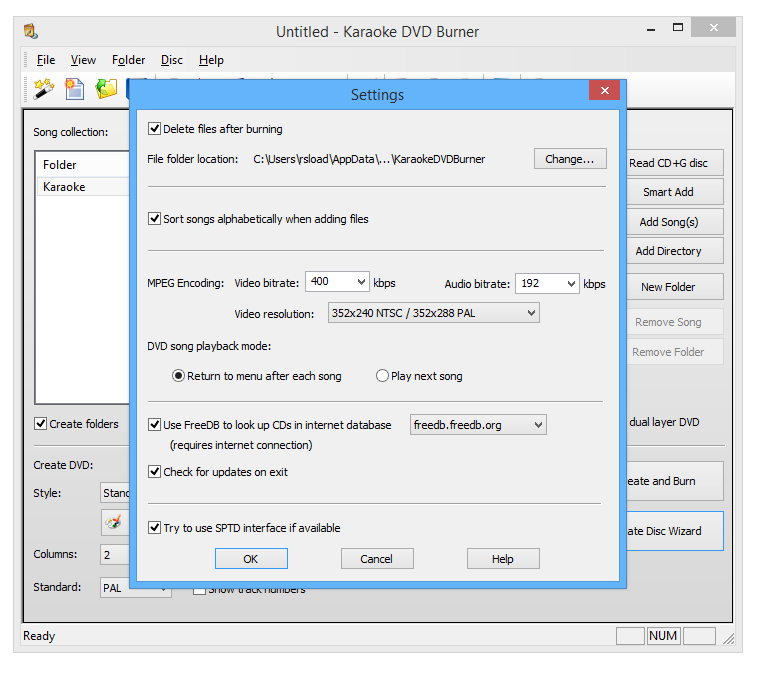Image resolution: width=777 pixels, height=681 pixels.
Task: Uncheck Check for updates on exit
Action: point(155,471)
